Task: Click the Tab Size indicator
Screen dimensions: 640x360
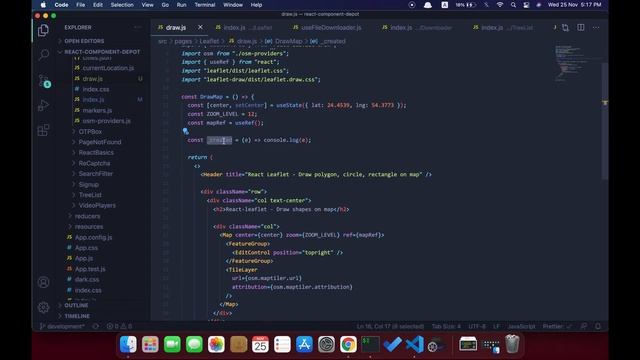Action: pos(446,326)
